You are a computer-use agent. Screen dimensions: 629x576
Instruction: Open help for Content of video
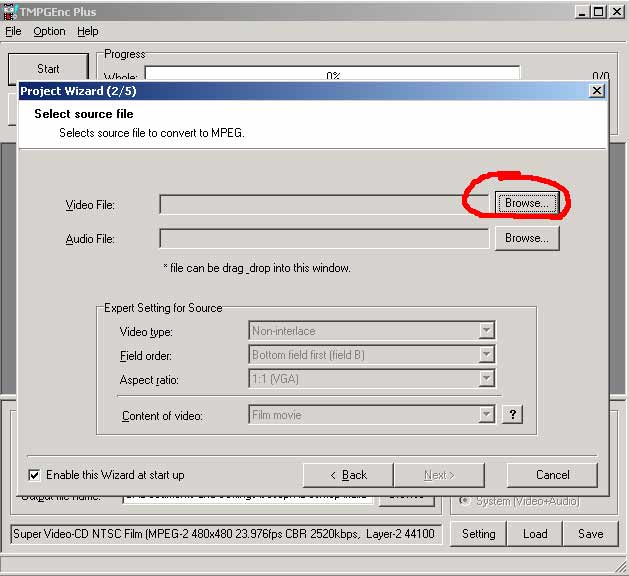513,414
